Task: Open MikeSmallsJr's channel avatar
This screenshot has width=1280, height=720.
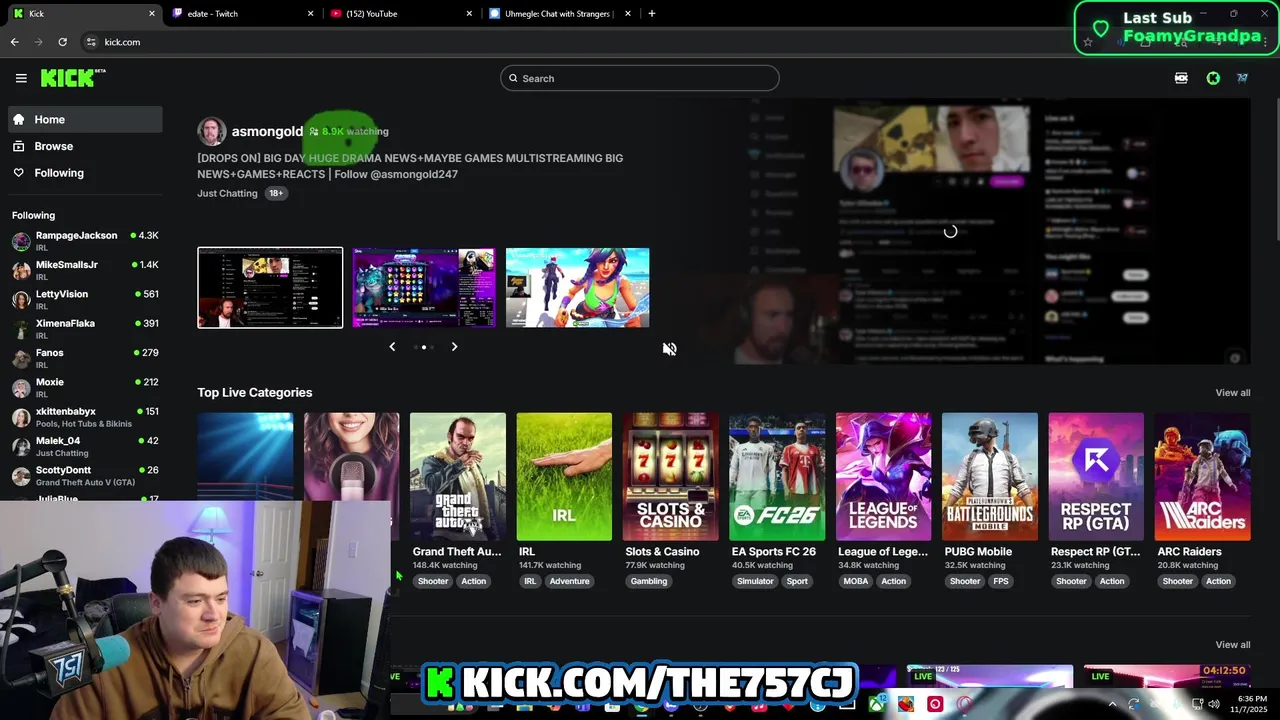Action: click(x=21, y=270)
